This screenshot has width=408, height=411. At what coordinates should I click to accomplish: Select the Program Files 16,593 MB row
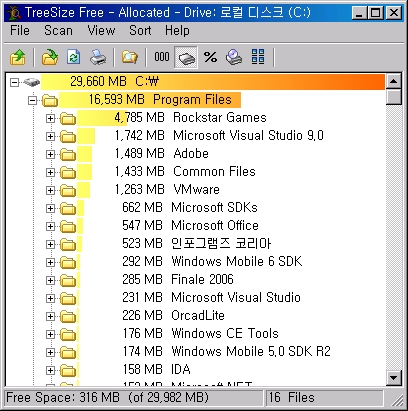coord(150,100)
